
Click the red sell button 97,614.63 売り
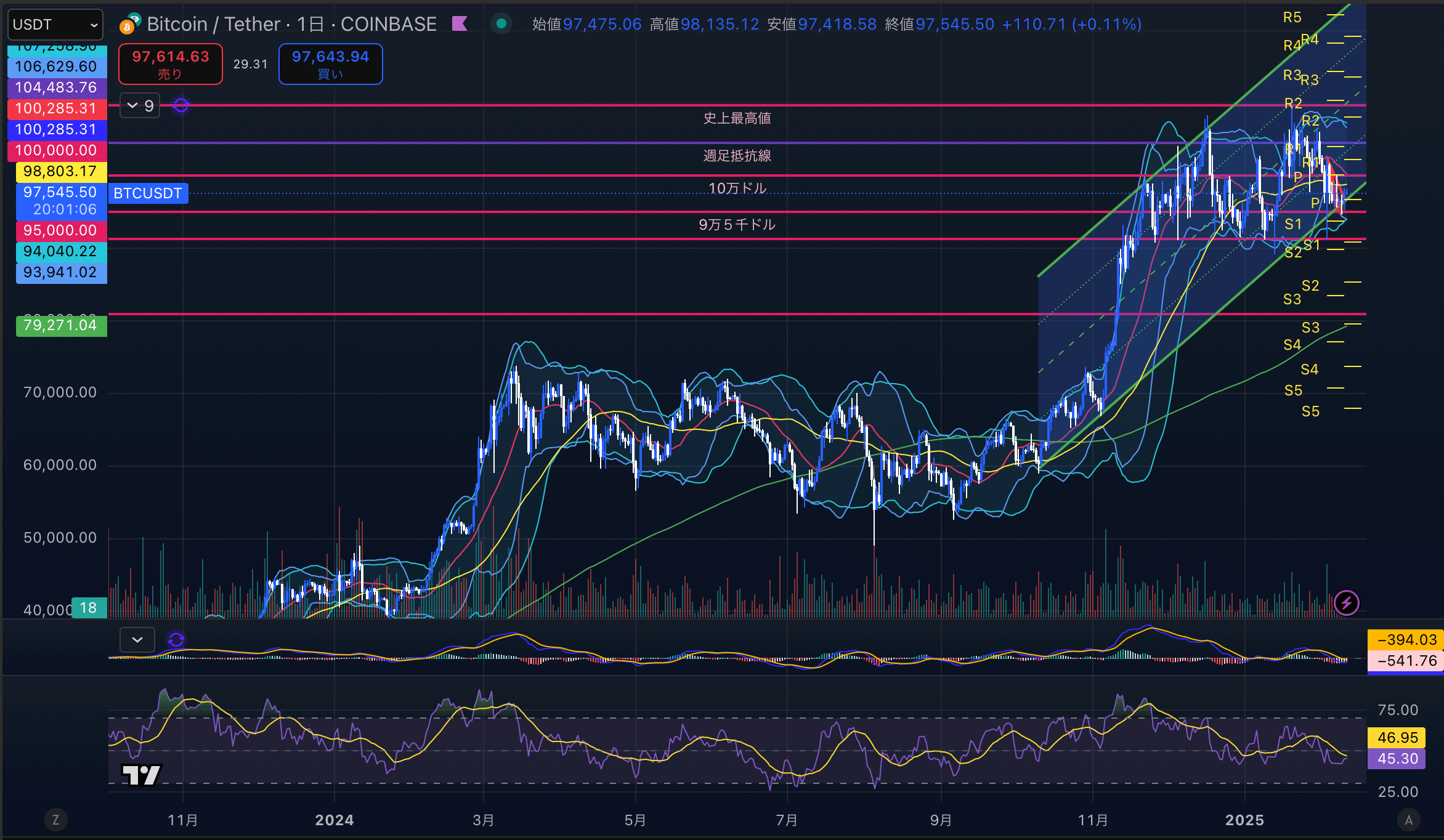(x=171, y=64)
